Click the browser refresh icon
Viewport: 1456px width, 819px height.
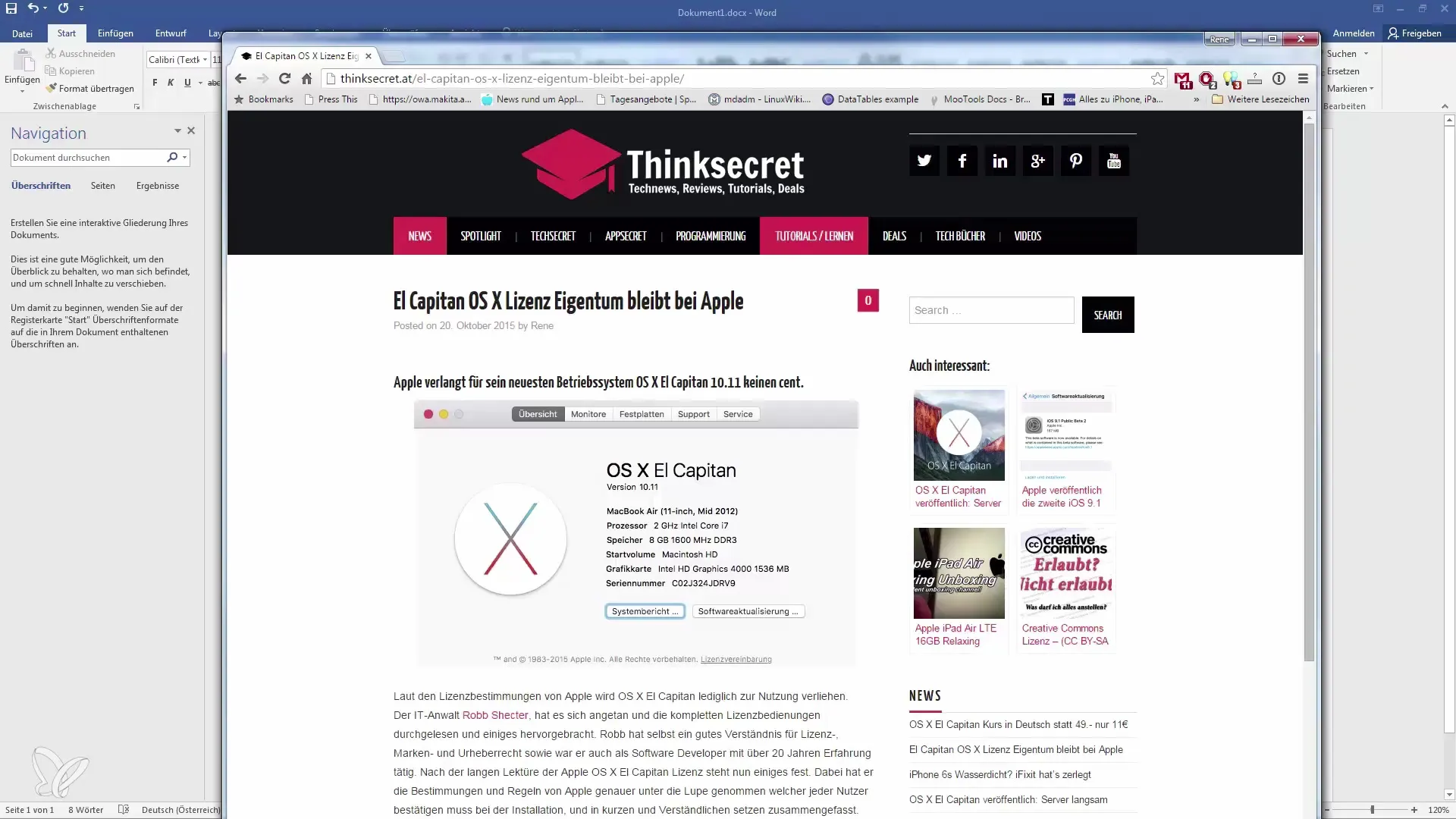tap(284, 78)
